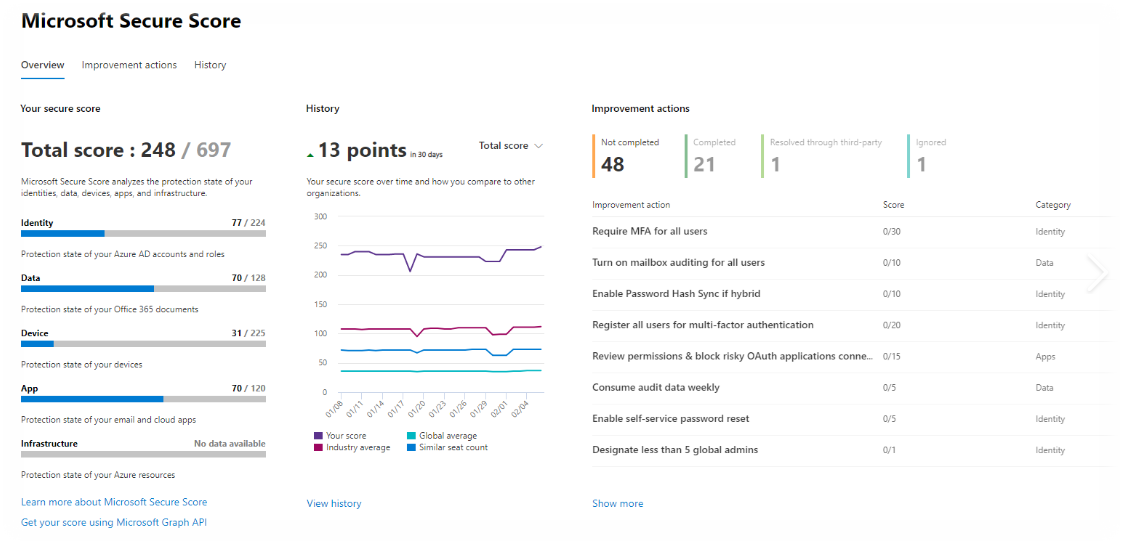Select the Not completed 48 status card

[630, 156]
